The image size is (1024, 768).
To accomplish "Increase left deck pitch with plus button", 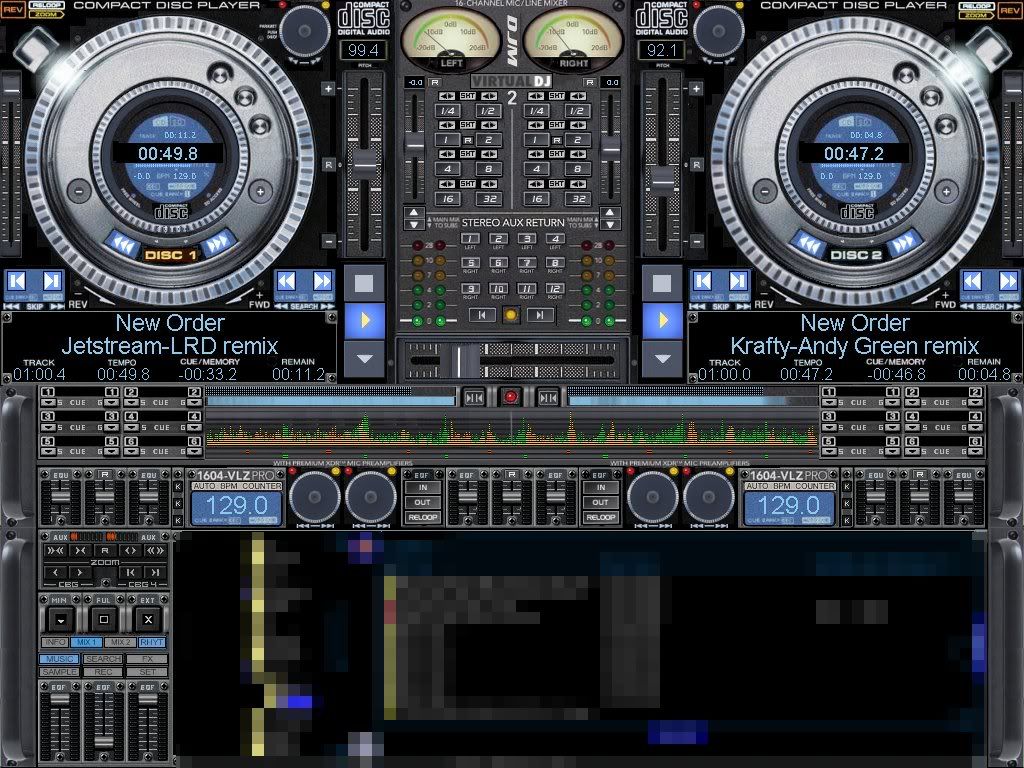I will point(328,88).
